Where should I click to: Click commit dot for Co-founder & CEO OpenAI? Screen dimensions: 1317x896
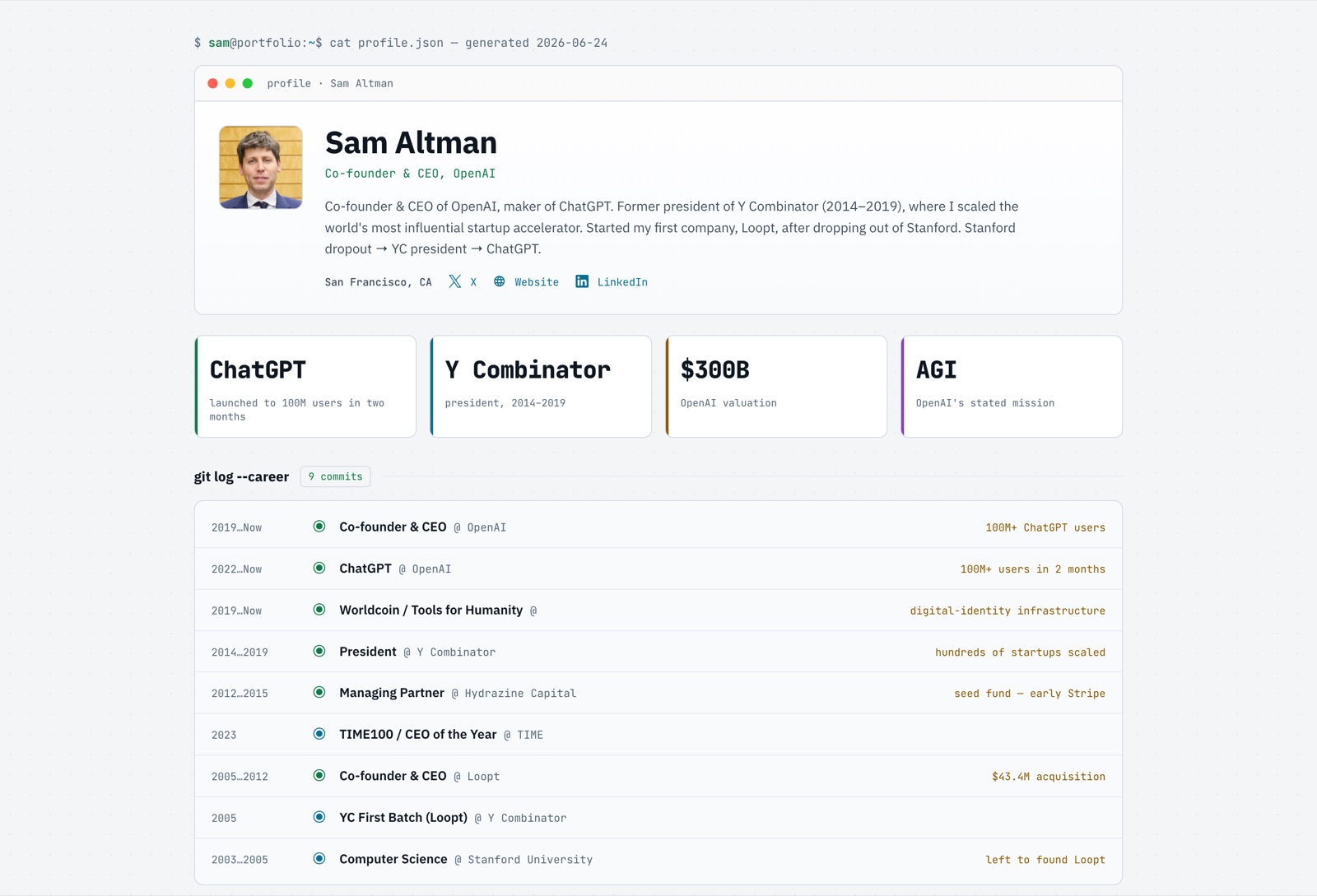pyautogui.click(x=319, y=527)
